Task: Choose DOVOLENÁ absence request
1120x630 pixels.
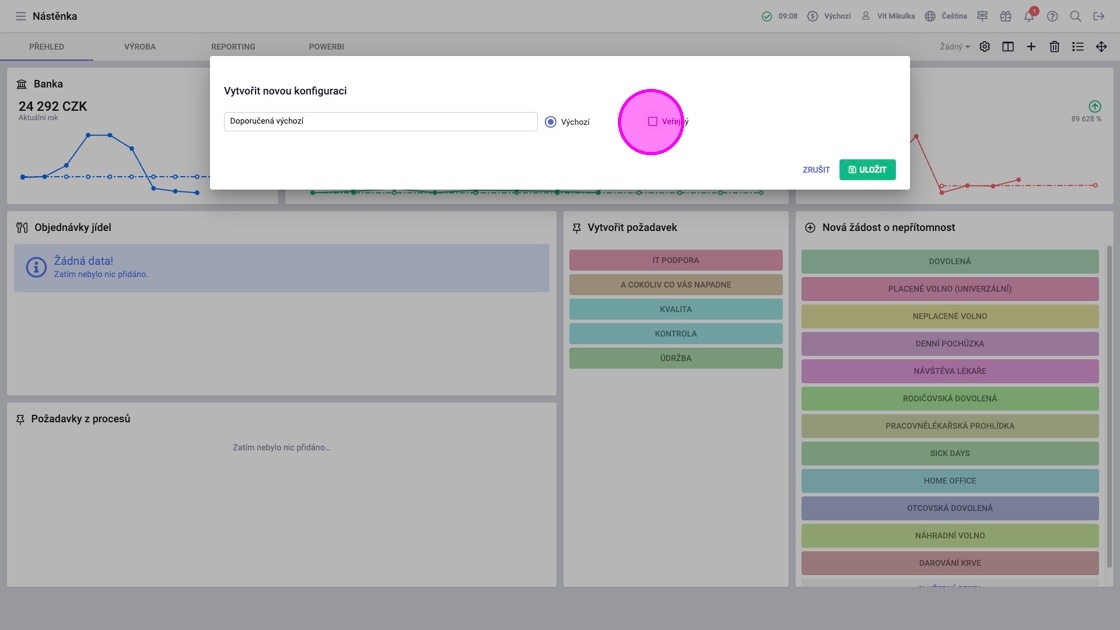Action: pos(950,261)
